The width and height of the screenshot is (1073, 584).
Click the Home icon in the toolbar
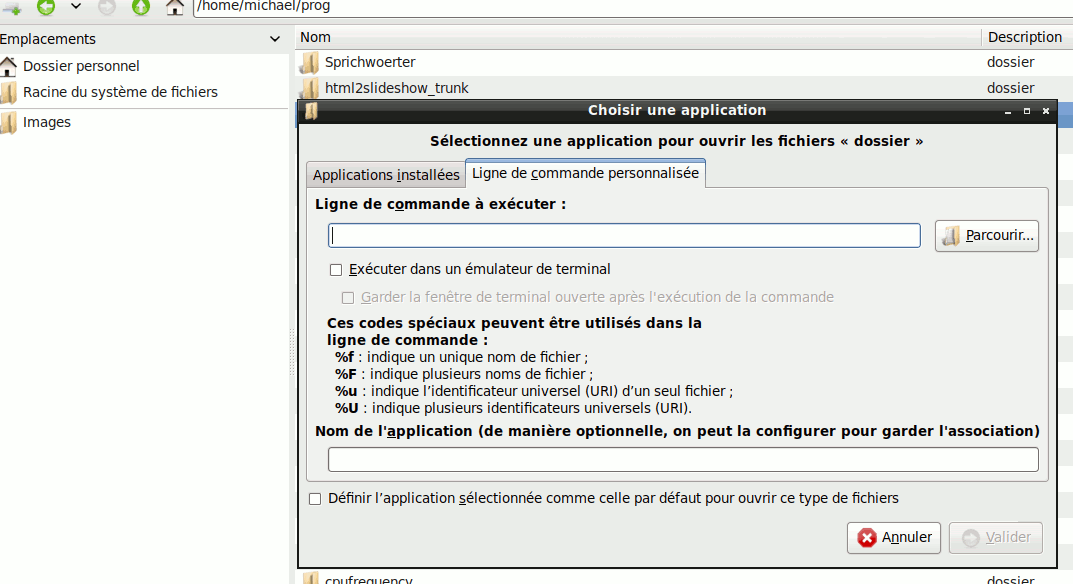pyautogui.click(x=175, y=7)
